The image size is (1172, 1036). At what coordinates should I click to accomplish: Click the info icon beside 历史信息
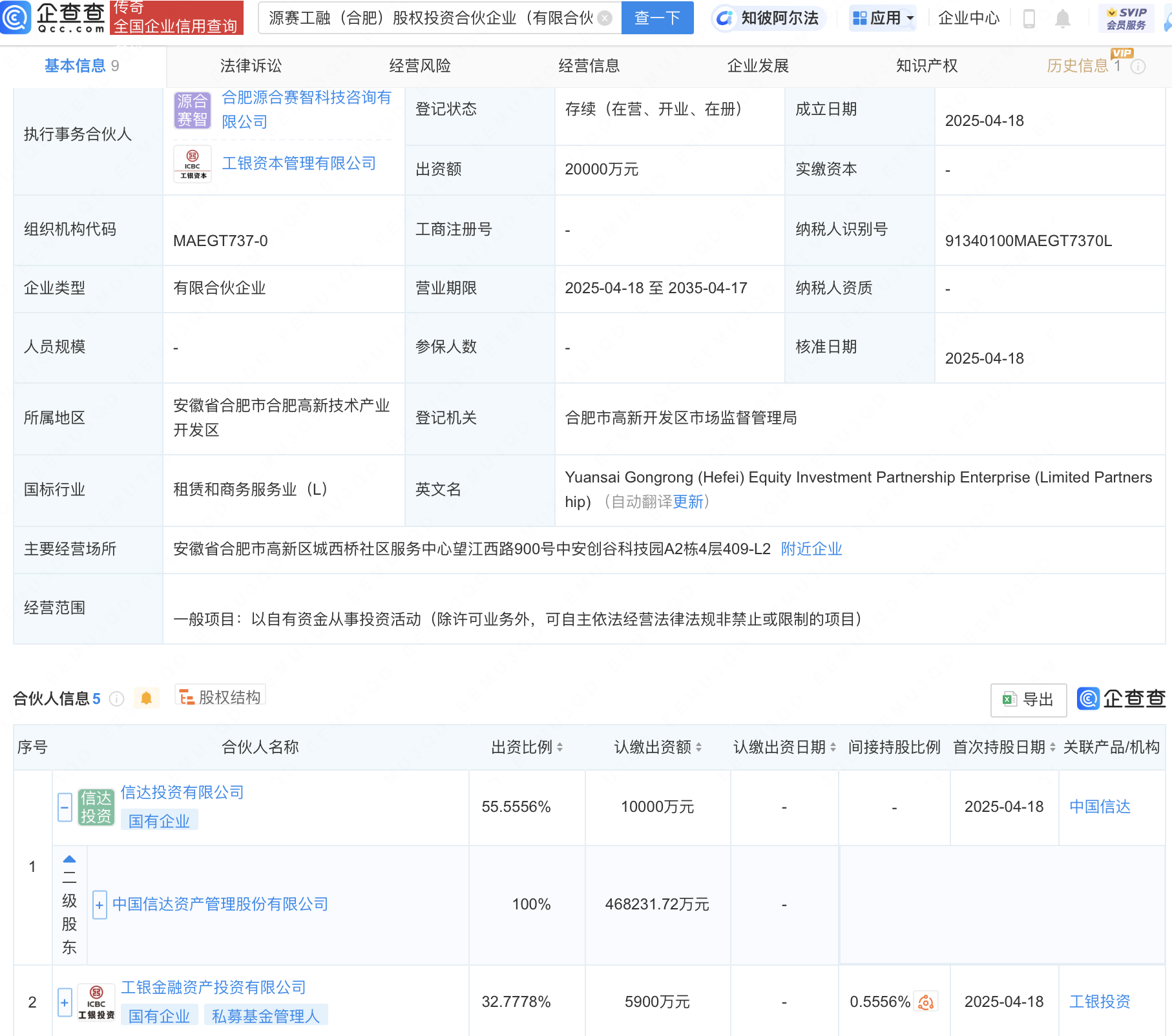pos(1138,67)
